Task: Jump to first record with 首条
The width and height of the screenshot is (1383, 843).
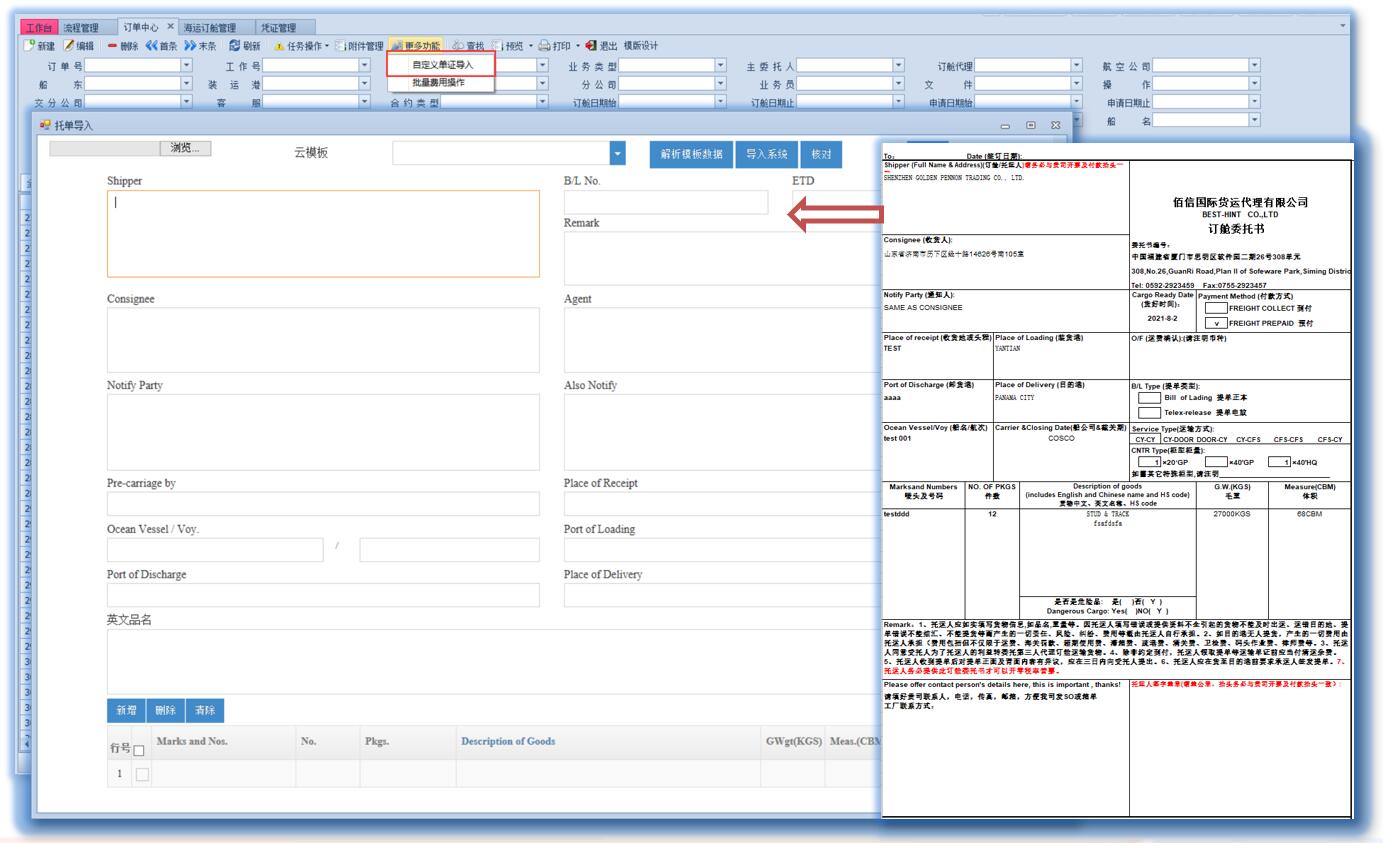Action: (152, 46)
